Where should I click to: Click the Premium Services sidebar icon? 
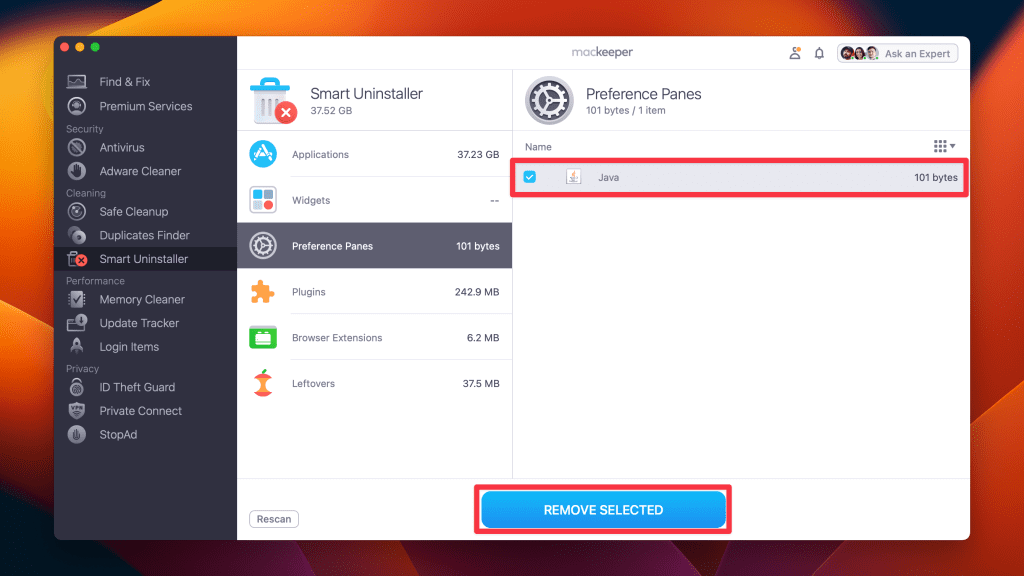[x=76, y=106]
